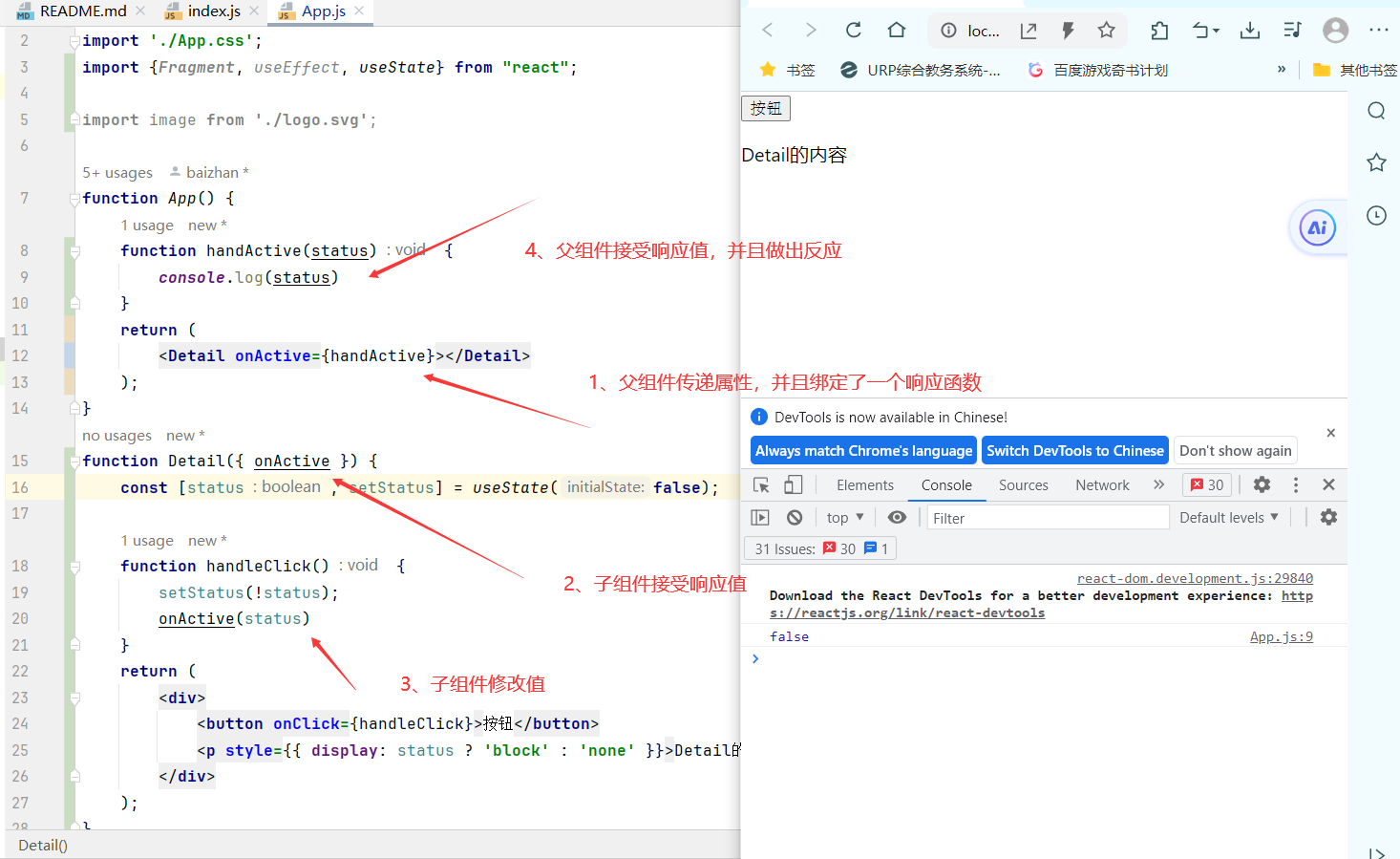Screen dimensions: 1400x859
Task: Clear the console
Action: coord(795,517)
